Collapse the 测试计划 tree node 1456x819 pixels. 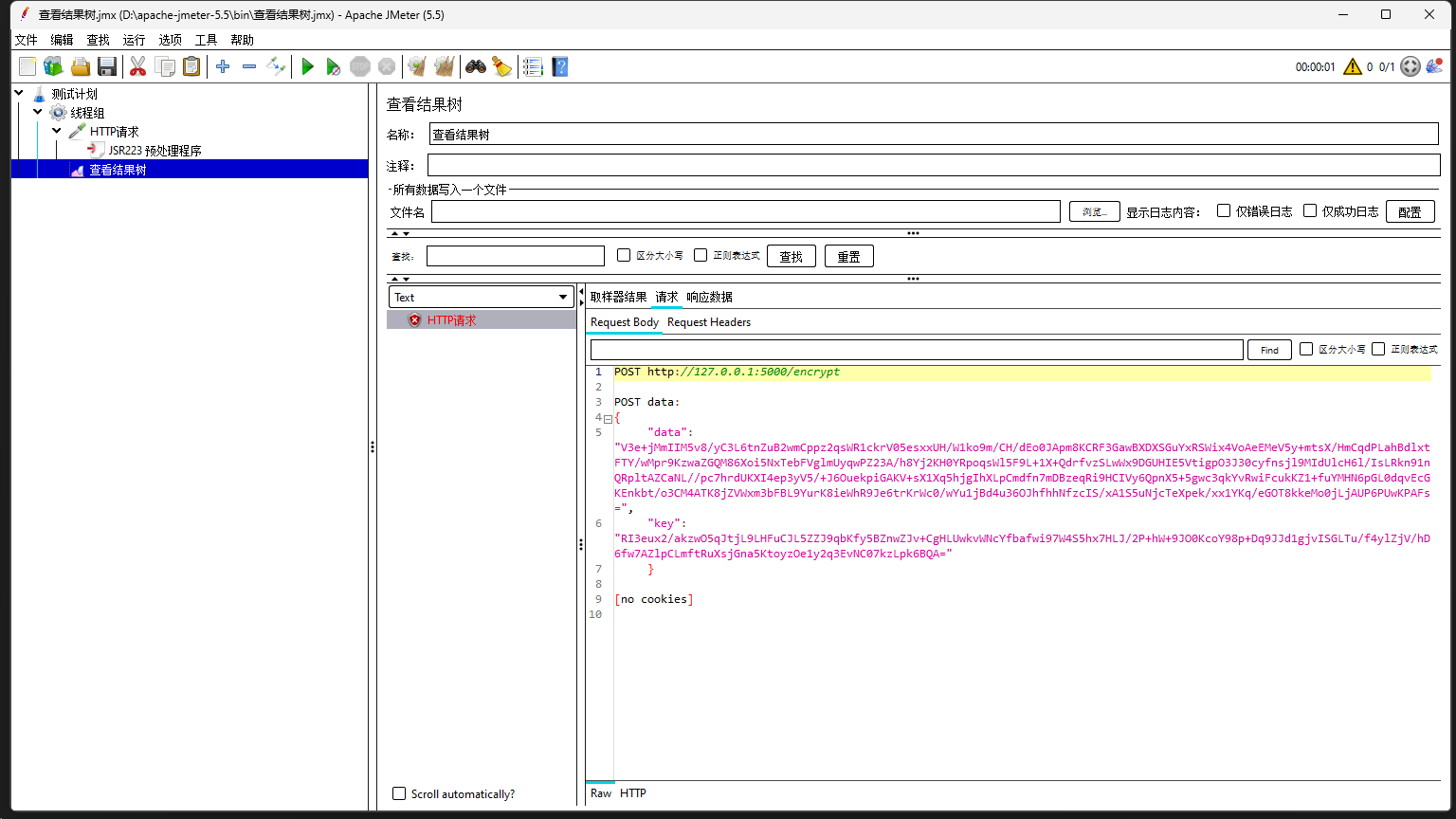click(x=19, y=93)
